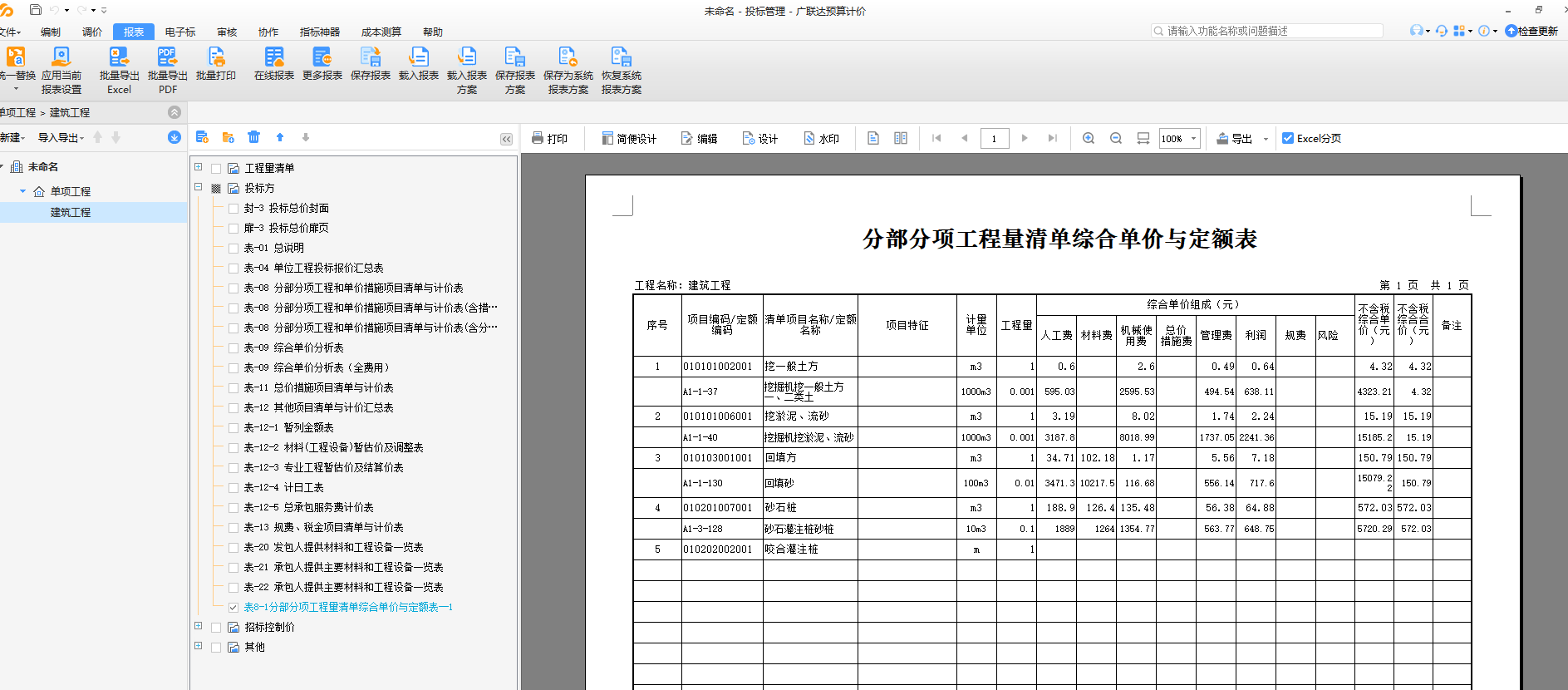
Task: Toggle Excel分页 checkbox
Action: (1288, 138)
